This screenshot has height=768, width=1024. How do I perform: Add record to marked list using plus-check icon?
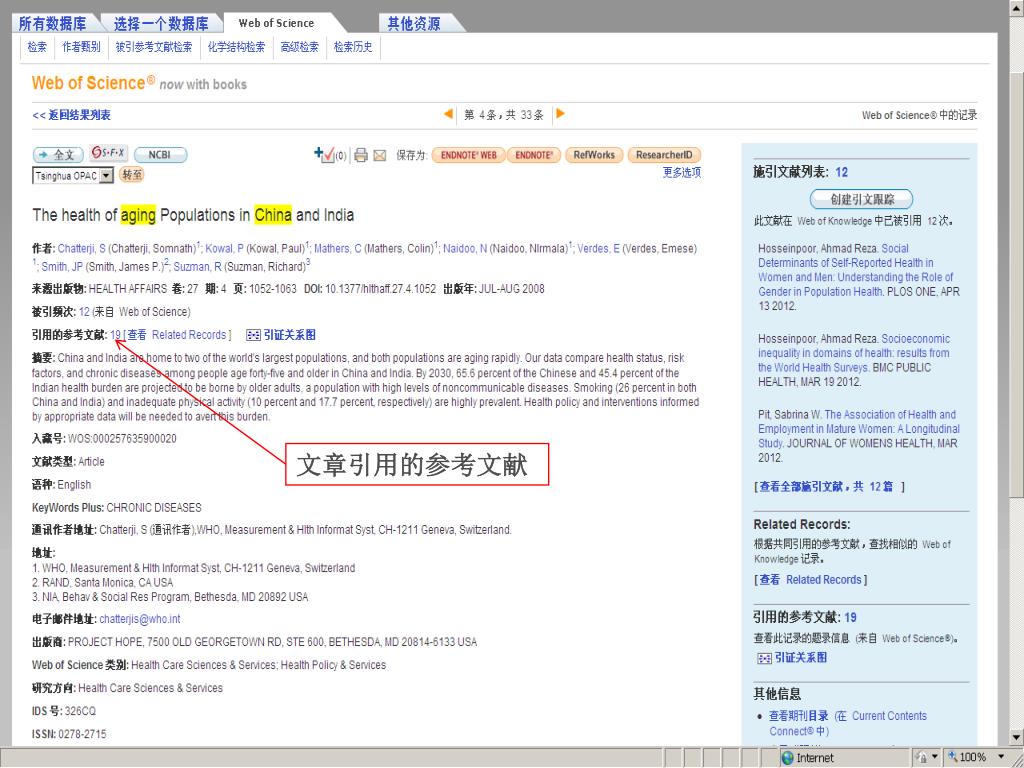324,154
